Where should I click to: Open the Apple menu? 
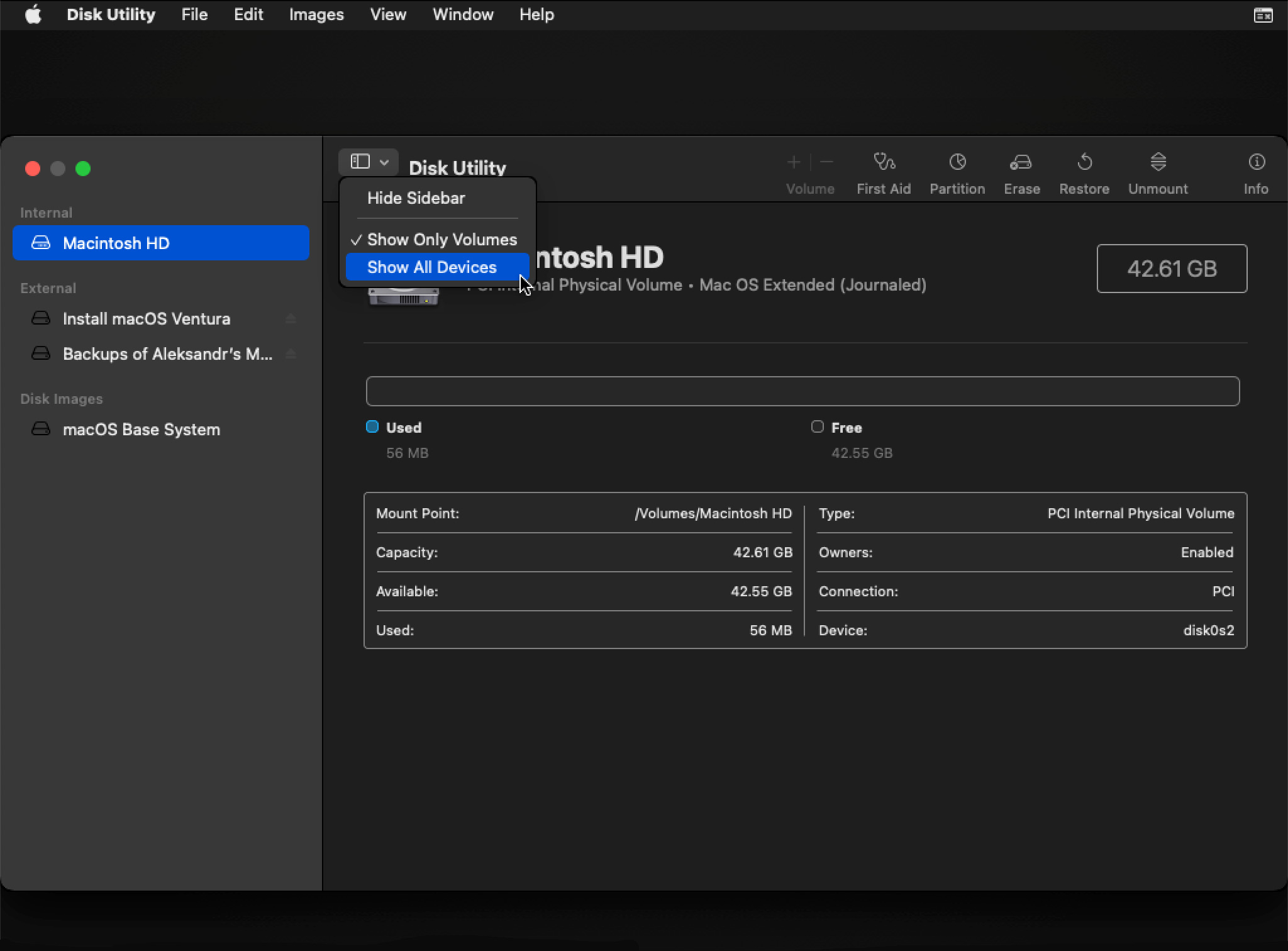33,14
